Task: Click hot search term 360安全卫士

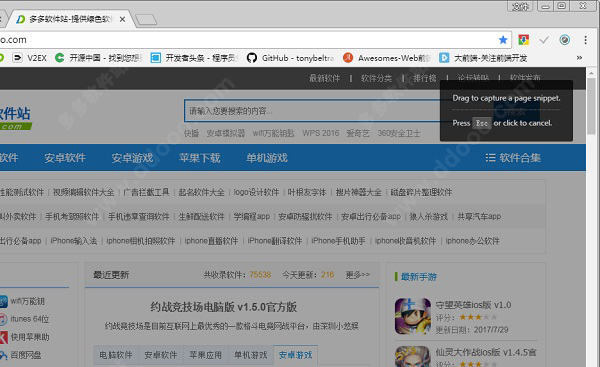Action: tap(399, 133)
